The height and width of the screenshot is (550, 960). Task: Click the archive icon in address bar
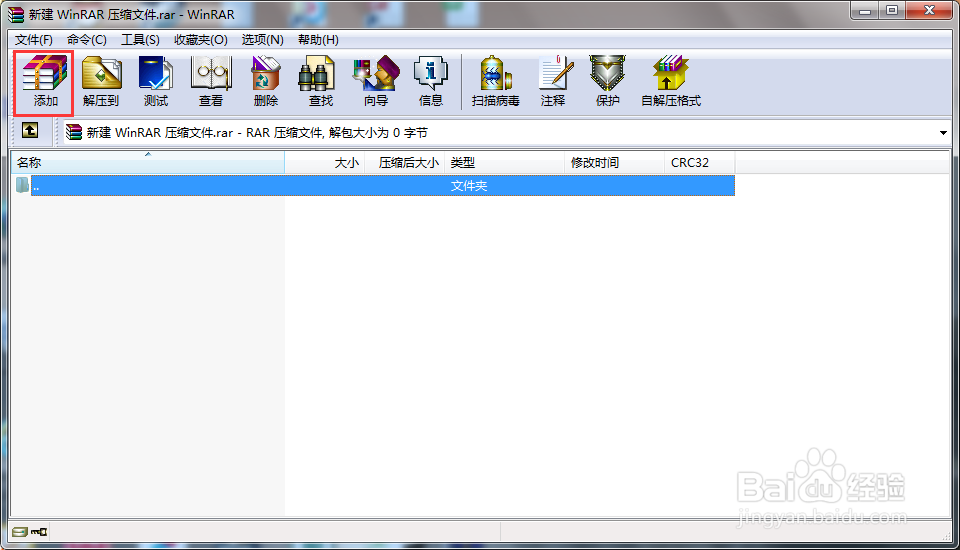tap(73, 132)
